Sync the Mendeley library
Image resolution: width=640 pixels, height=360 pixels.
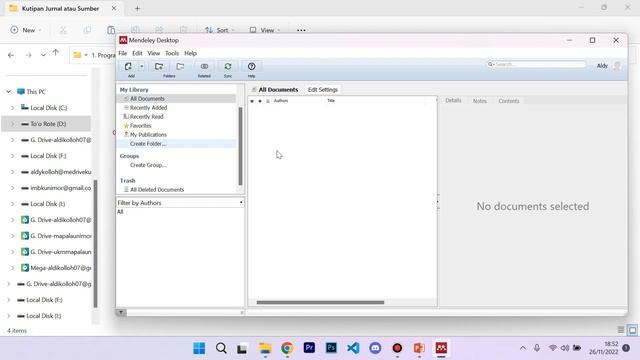click(228, 67)
